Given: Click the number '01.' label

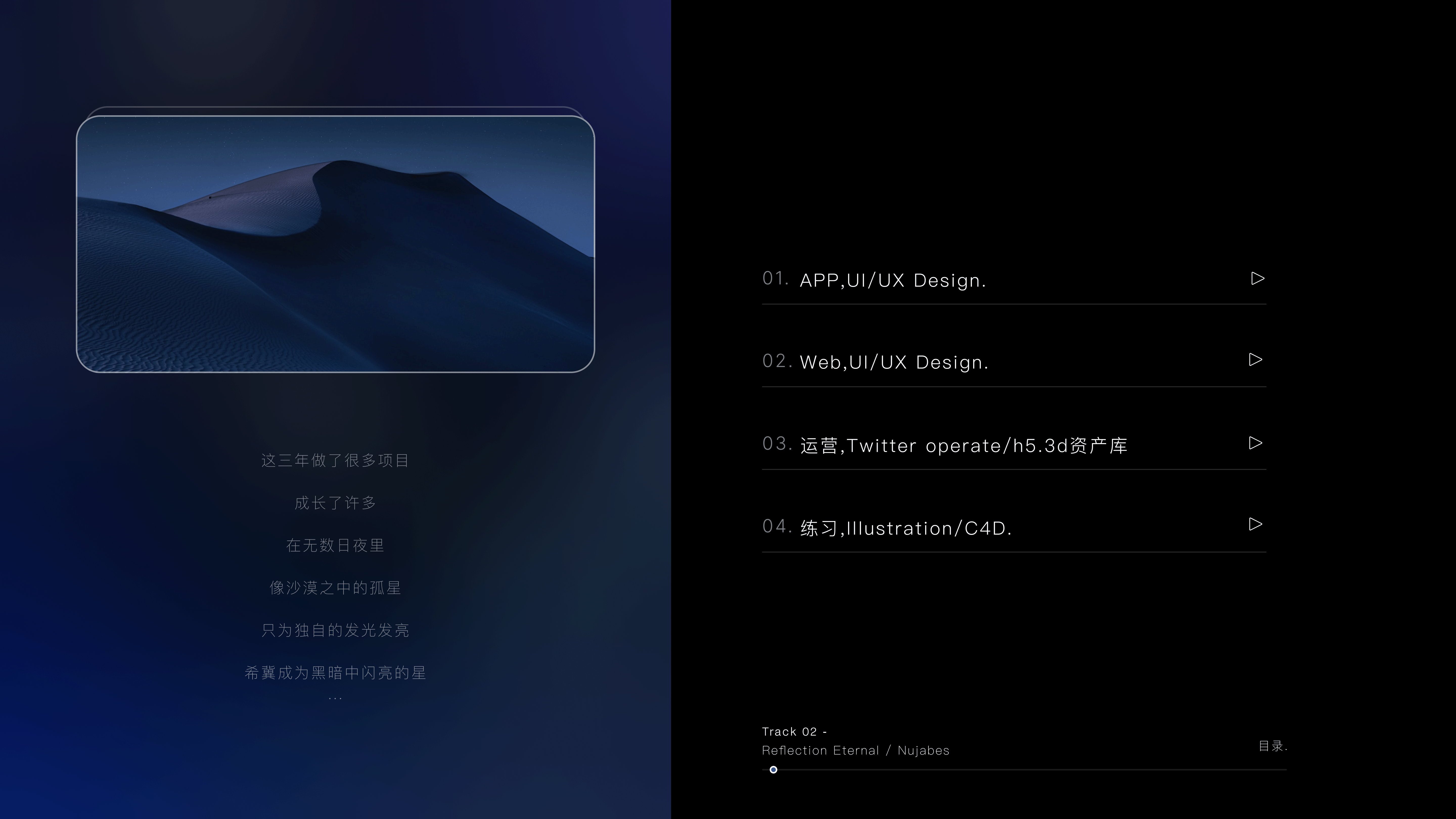Looking at the screenshot, I should click(776, 279).
